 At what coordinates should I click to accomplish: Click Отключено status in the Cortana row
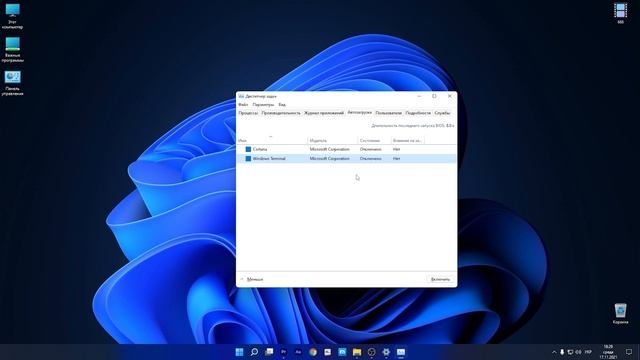coord(371,149)
